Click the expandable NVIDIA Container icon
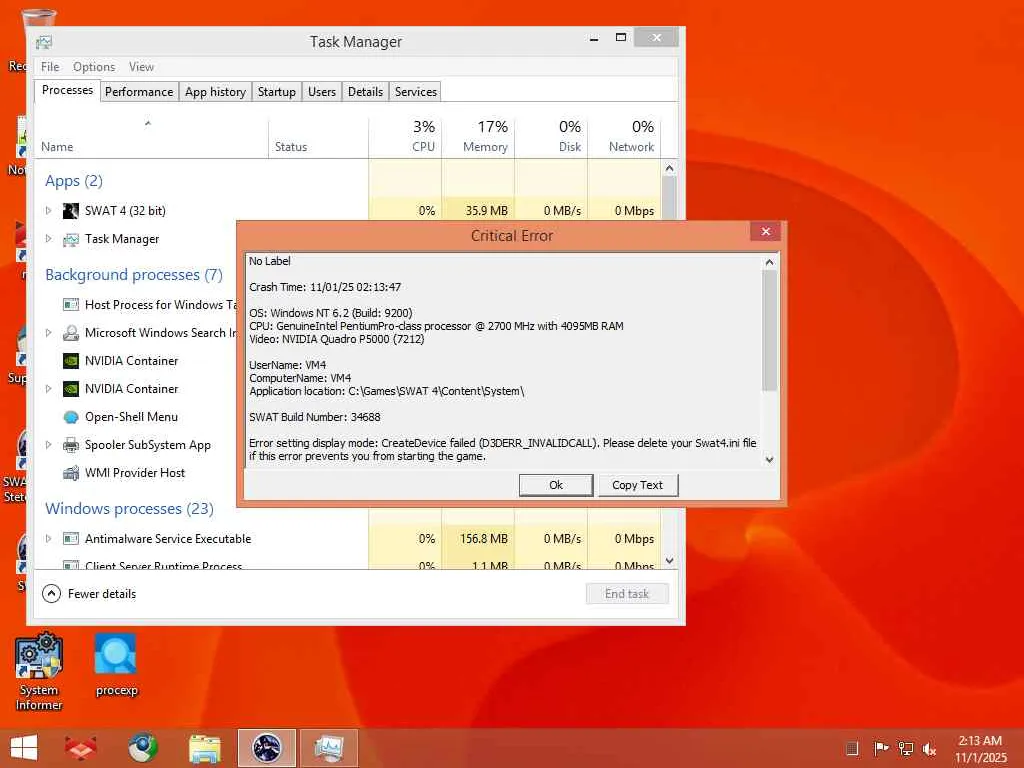Viewport: 1024px width, 768px height. (71, 389)
